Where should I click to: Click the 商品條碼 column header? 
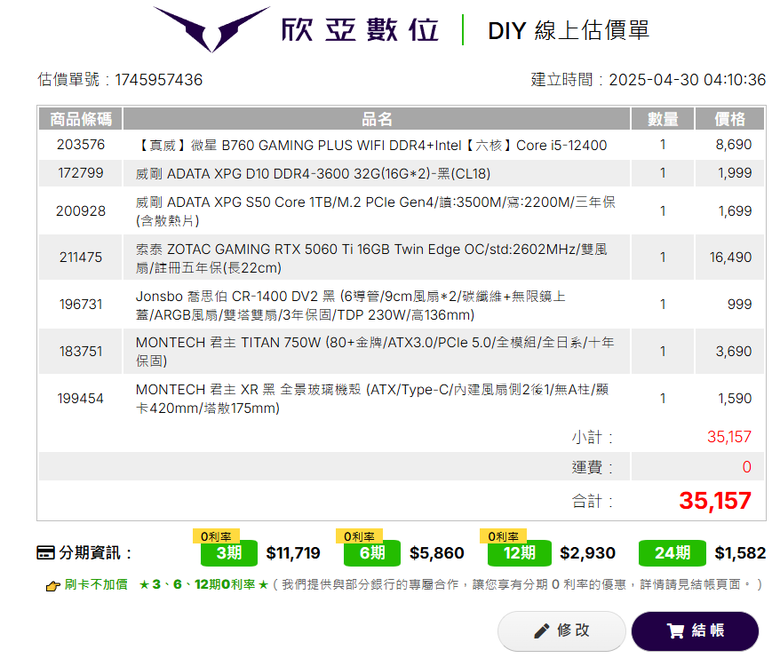pyautogui.click(x=81, y=119)
